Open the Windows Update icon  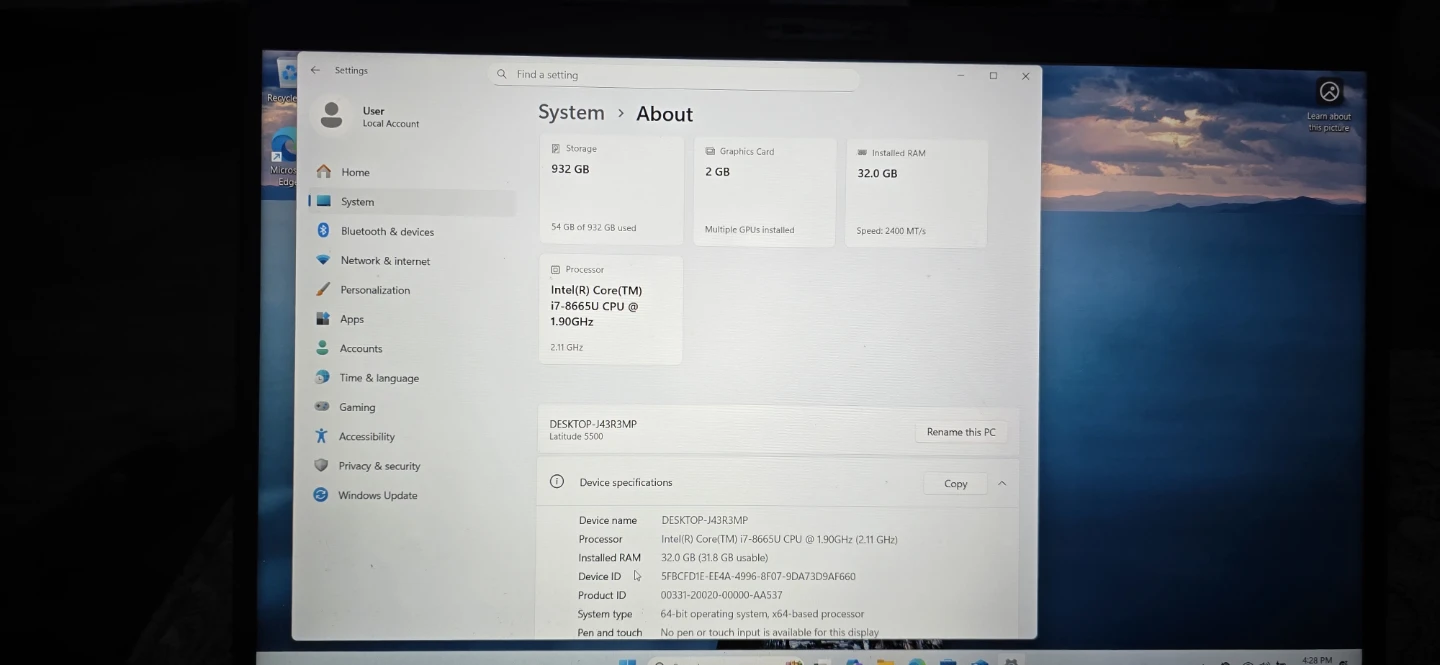click(x=320, y=494)
